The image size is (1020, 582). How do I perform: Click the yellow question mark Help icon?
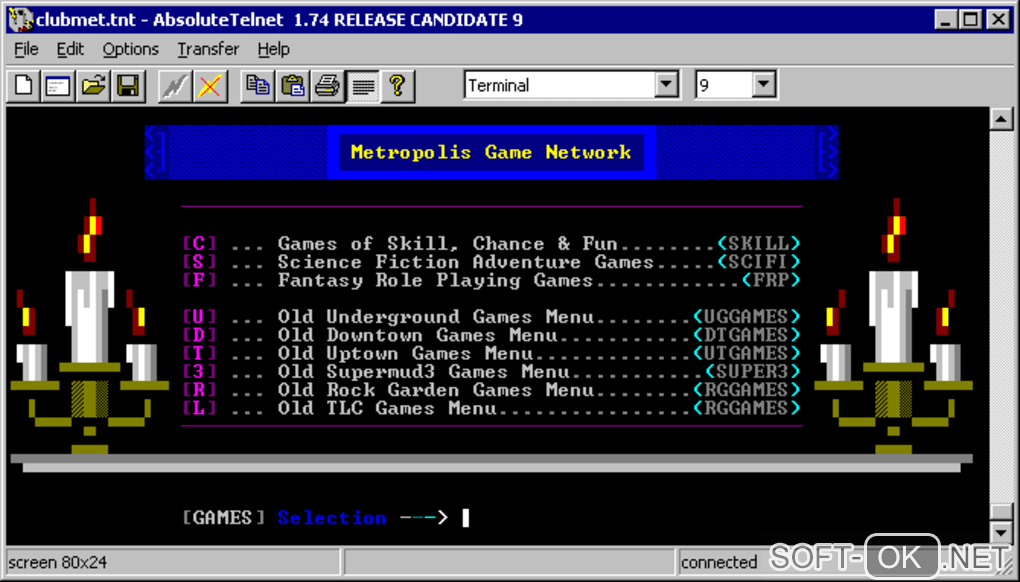click(x=397, y=85)
